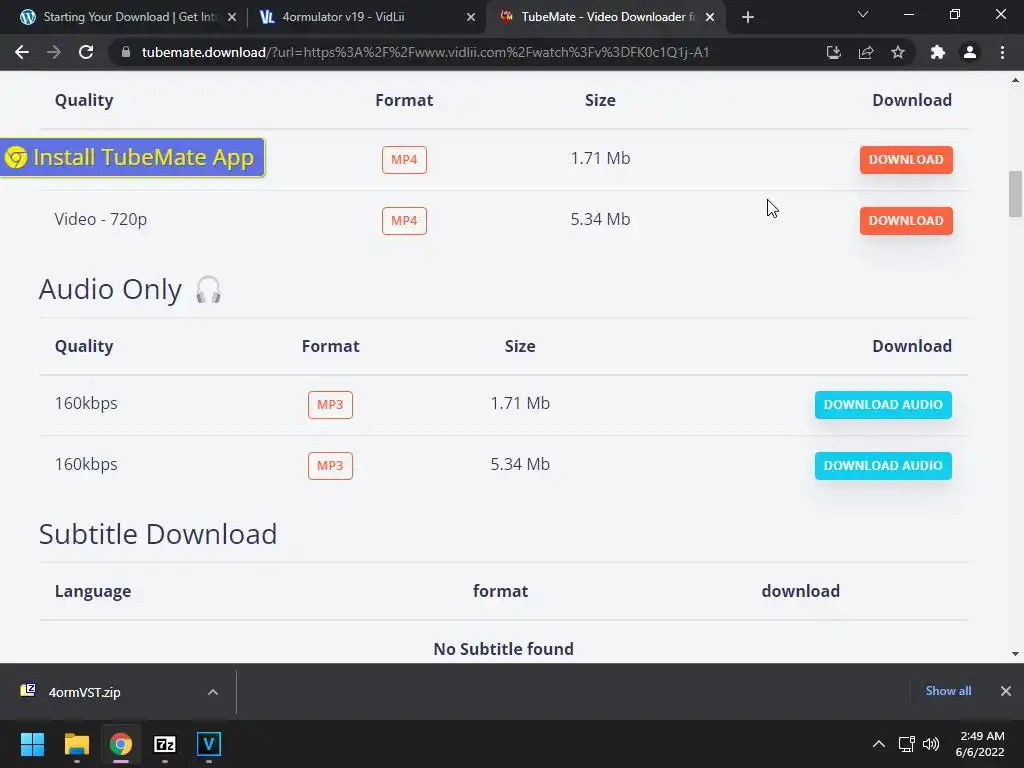This screenshot has height=768, width=1024.
Task: Click Install TubeMate App banner
Action: coord(132,157)
